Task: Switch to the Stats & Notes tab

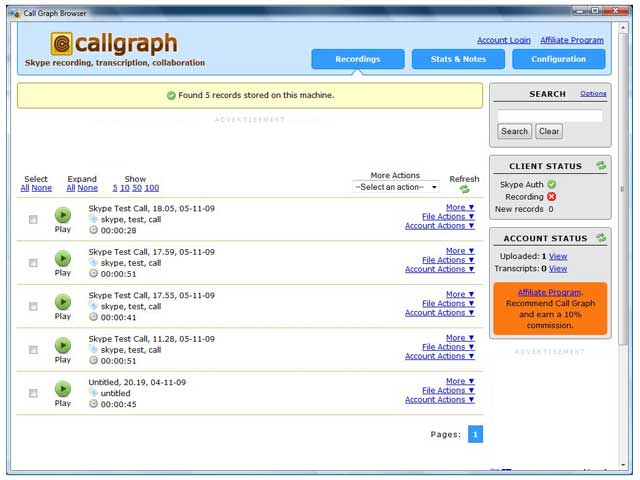Action: click(x=458, y=59)
